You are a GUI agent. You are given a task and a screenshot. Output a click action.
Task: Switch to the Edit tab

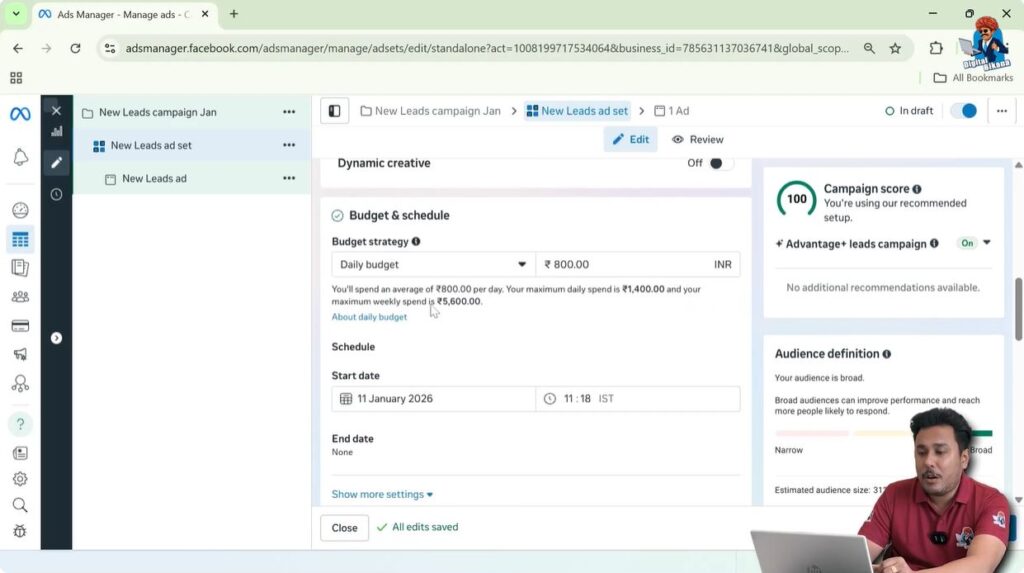click(630, 139)
